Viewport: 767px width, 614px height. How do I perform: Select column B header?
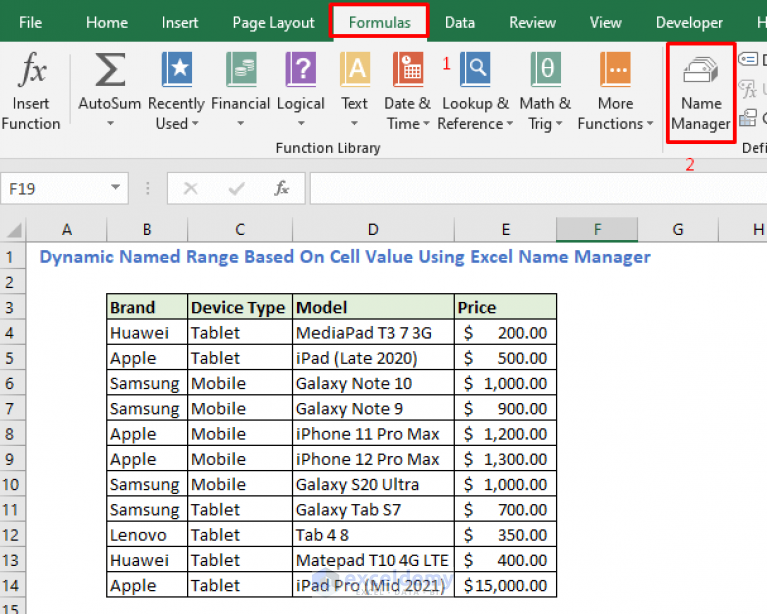click(147, 229)
